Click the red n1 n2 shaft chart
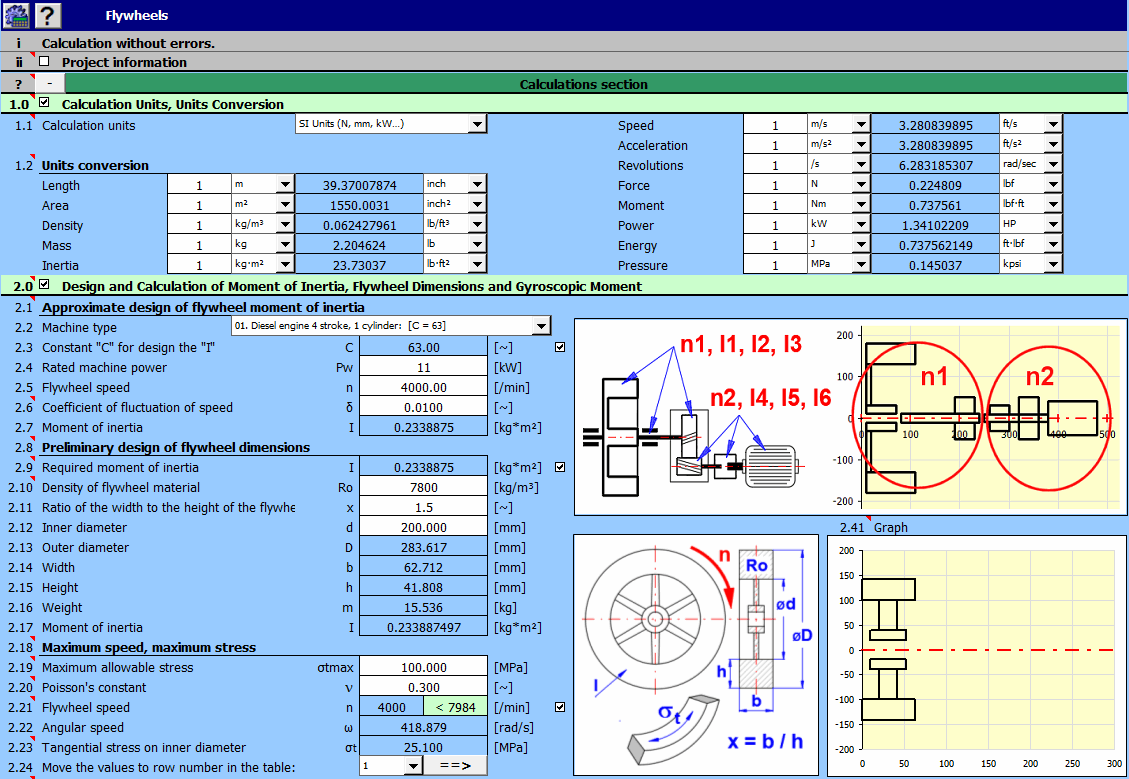Viewport: 1129px width, 779px height. [x=976, y=416]
